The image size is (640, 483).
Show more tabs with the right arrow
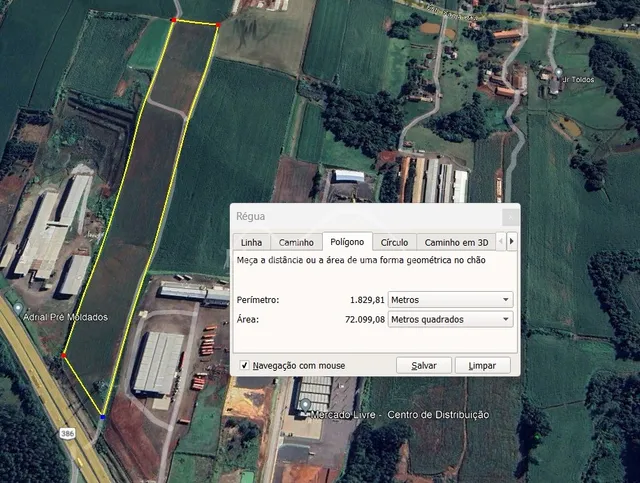click(x=511, y=241)
